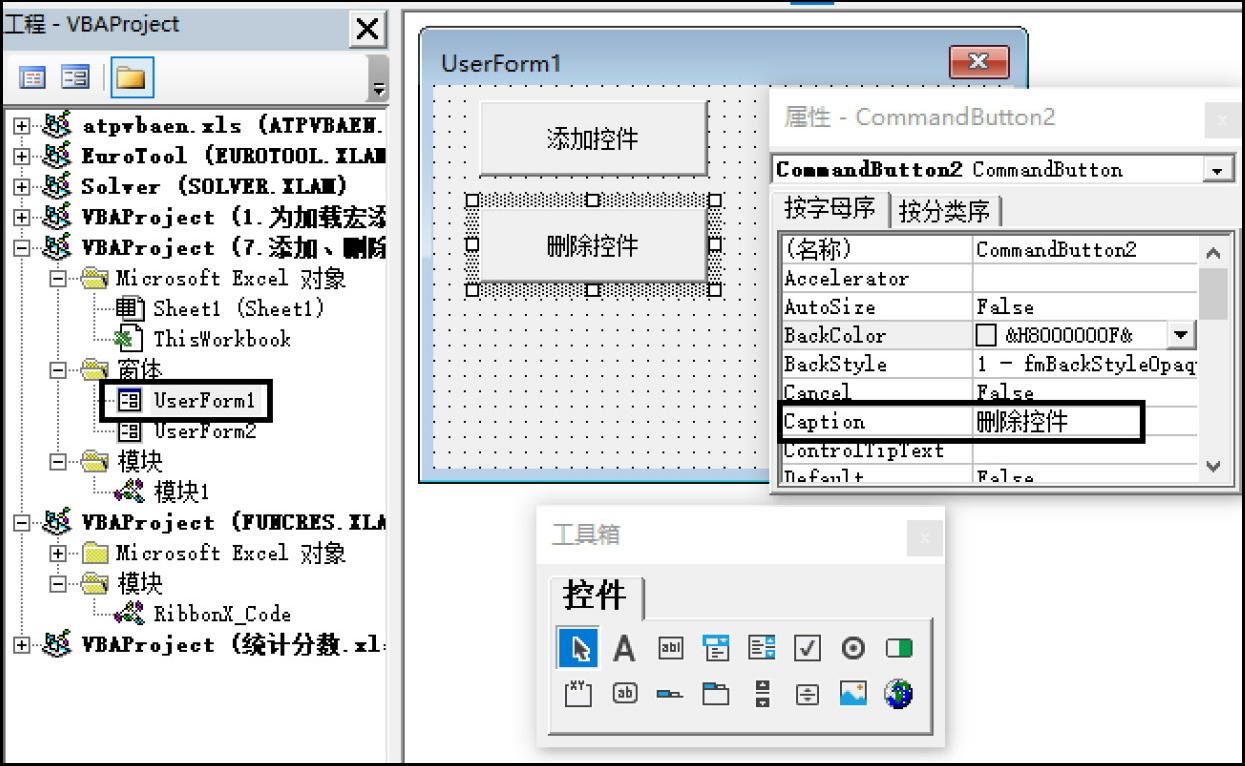Select BackStyle property row

click(x=989, y=364)
